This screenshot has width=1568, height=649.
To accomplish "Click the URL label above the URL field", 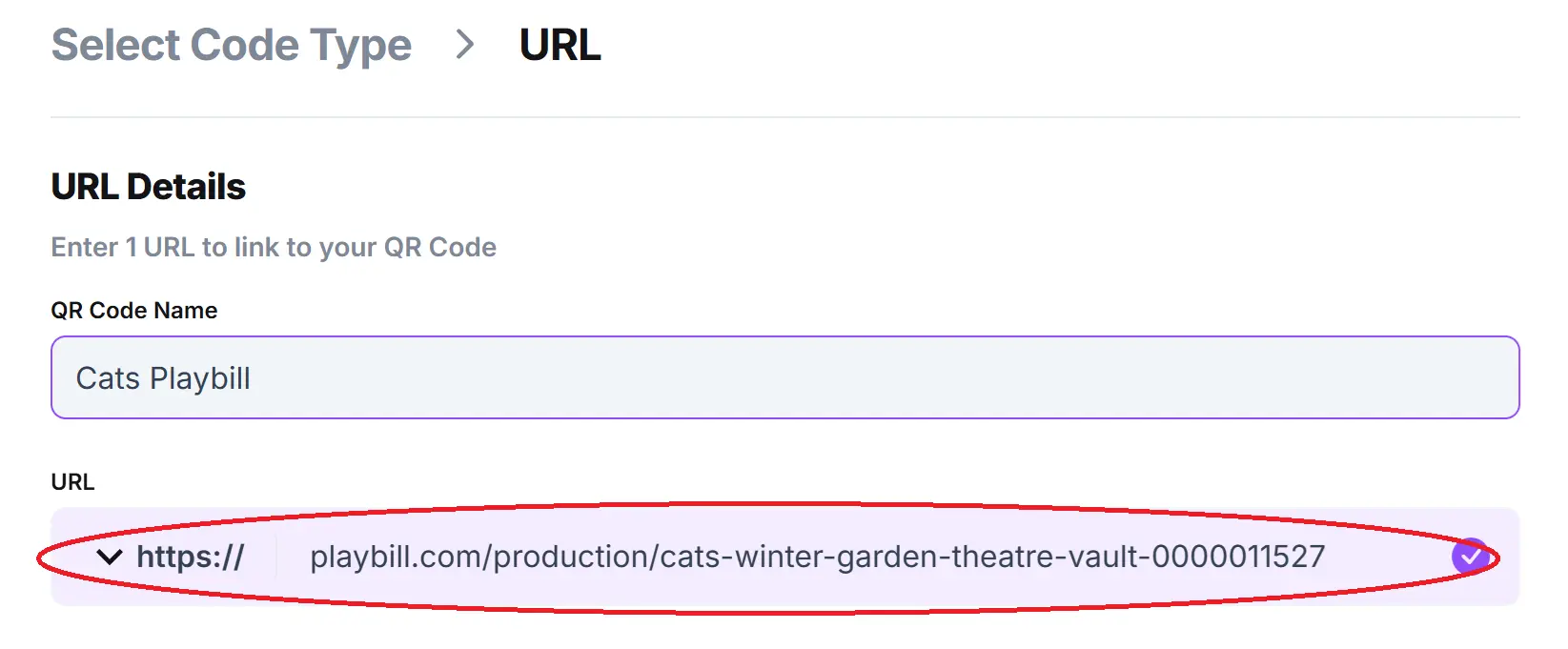I will coord(72,482).
